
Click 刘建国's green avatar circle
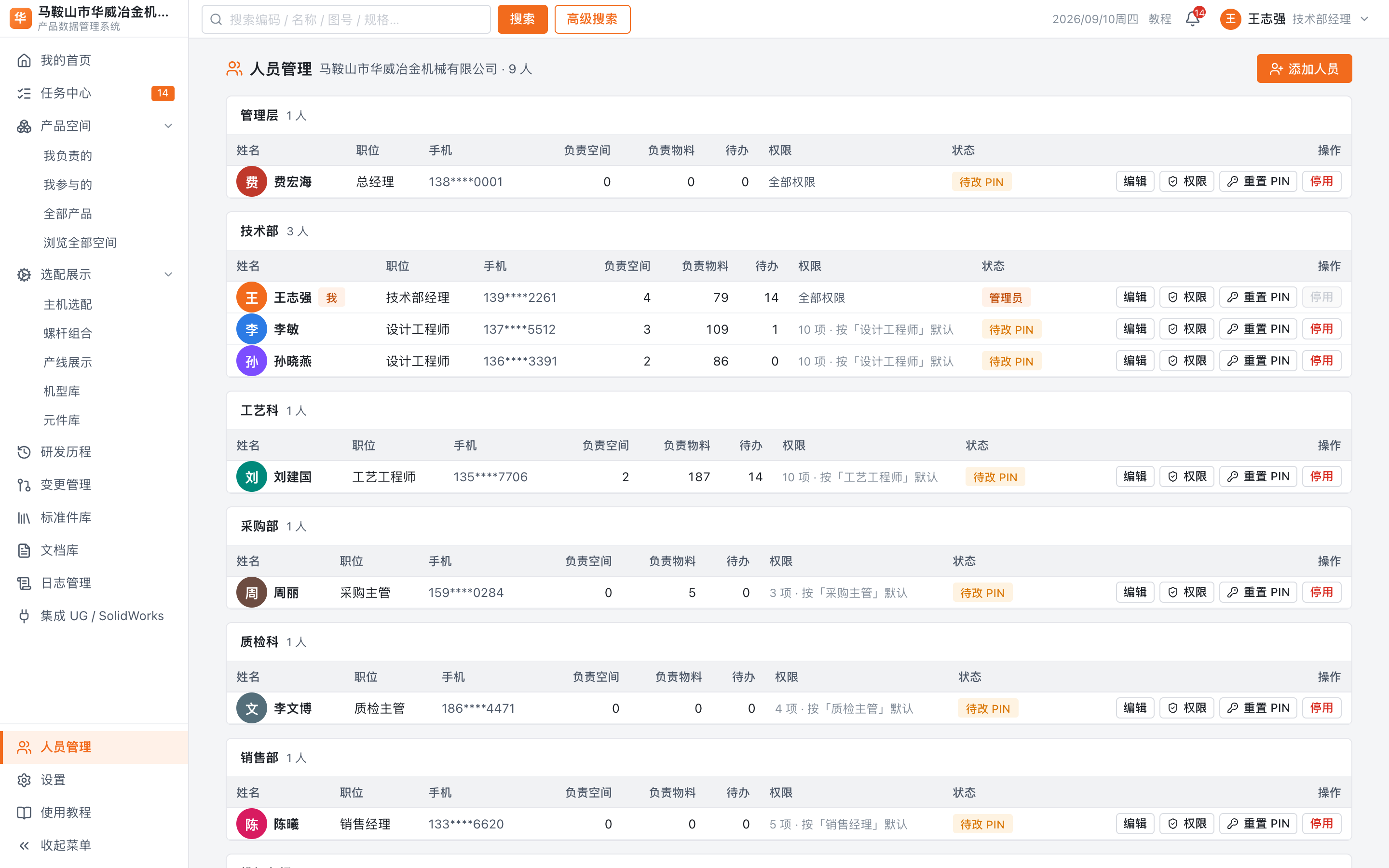[251, 477]
